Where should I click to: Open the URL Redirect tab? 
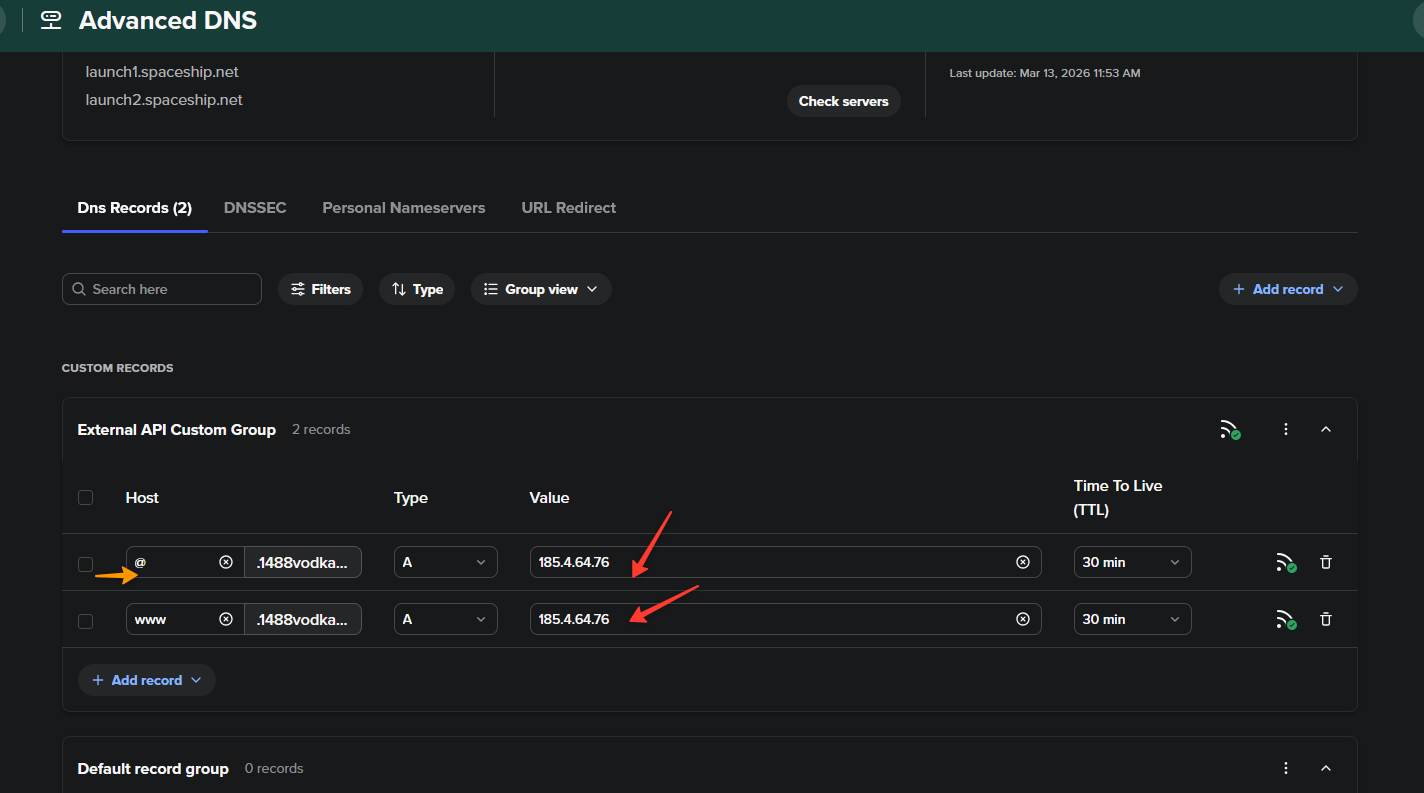coord(568,208)
